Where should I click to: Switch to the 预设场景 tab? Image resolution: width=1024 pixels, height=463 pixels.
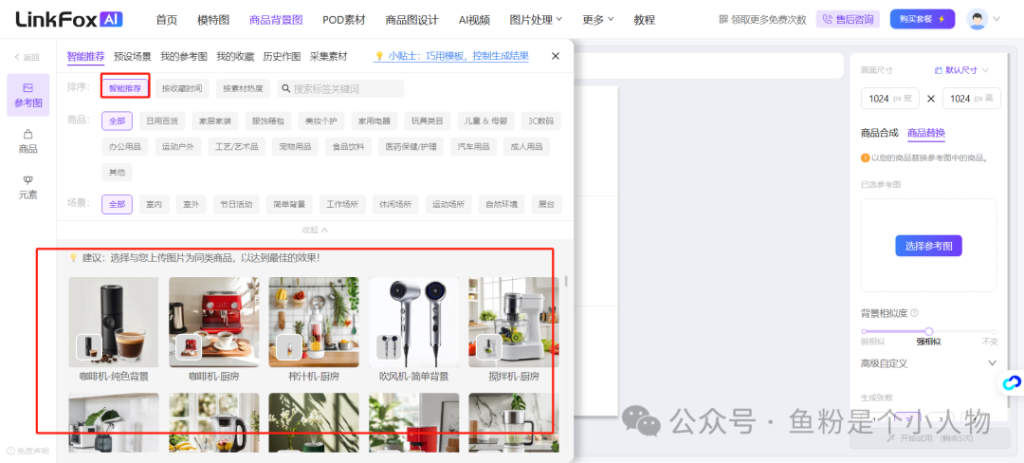pyautogui.click(x=133, y=56)
